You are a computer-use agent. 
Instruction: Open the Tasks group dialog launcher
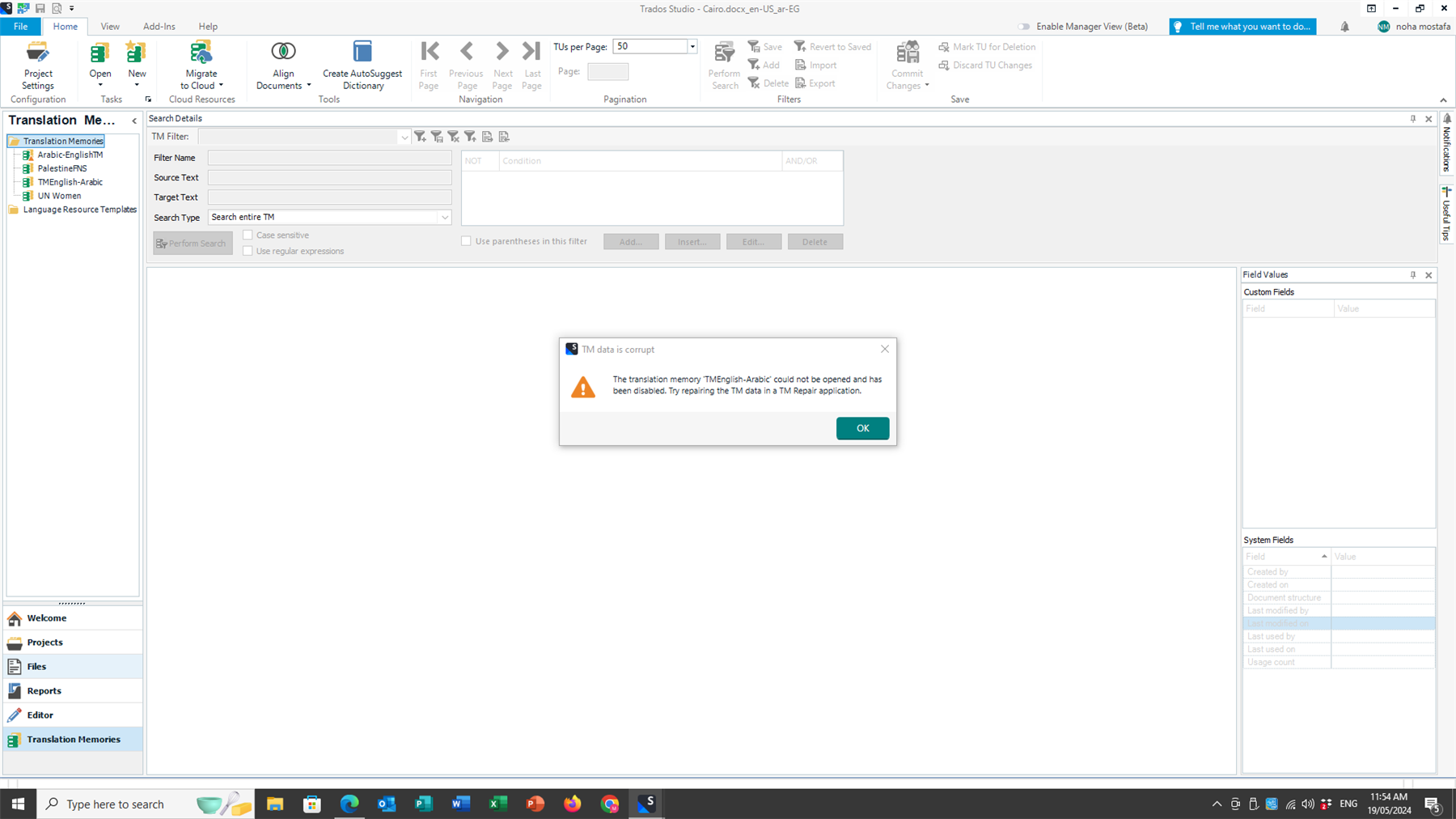pos(148,100)
